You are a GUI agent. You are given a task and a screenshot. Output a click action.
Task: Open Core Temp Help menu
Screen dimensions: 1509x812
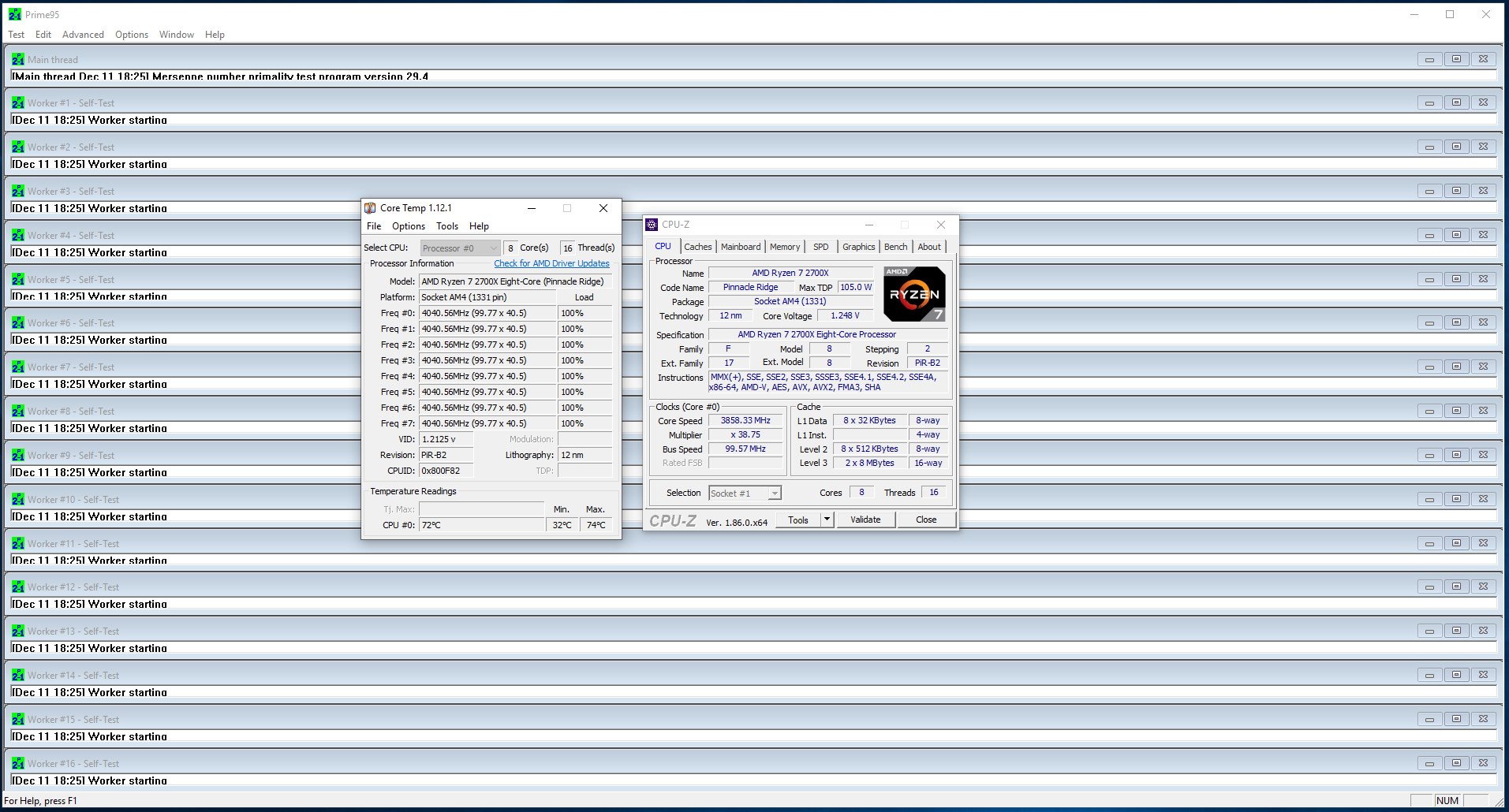[479, 226]
